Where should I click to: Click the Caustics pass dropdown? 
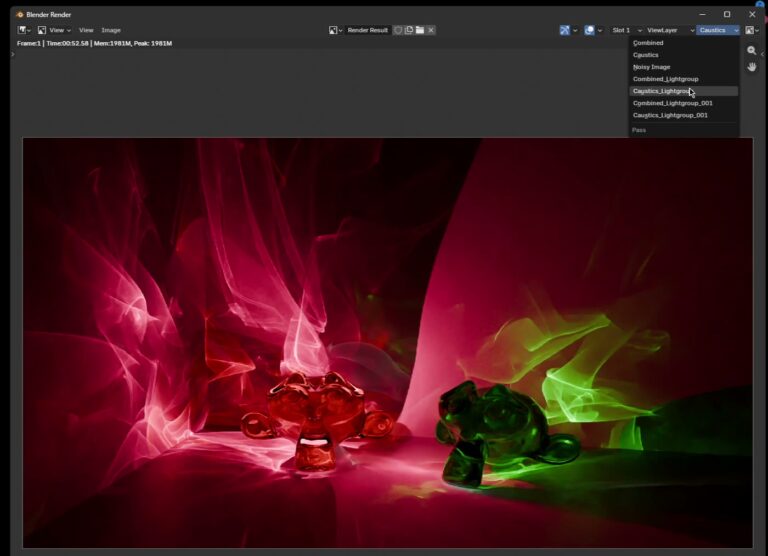[718, 30]
